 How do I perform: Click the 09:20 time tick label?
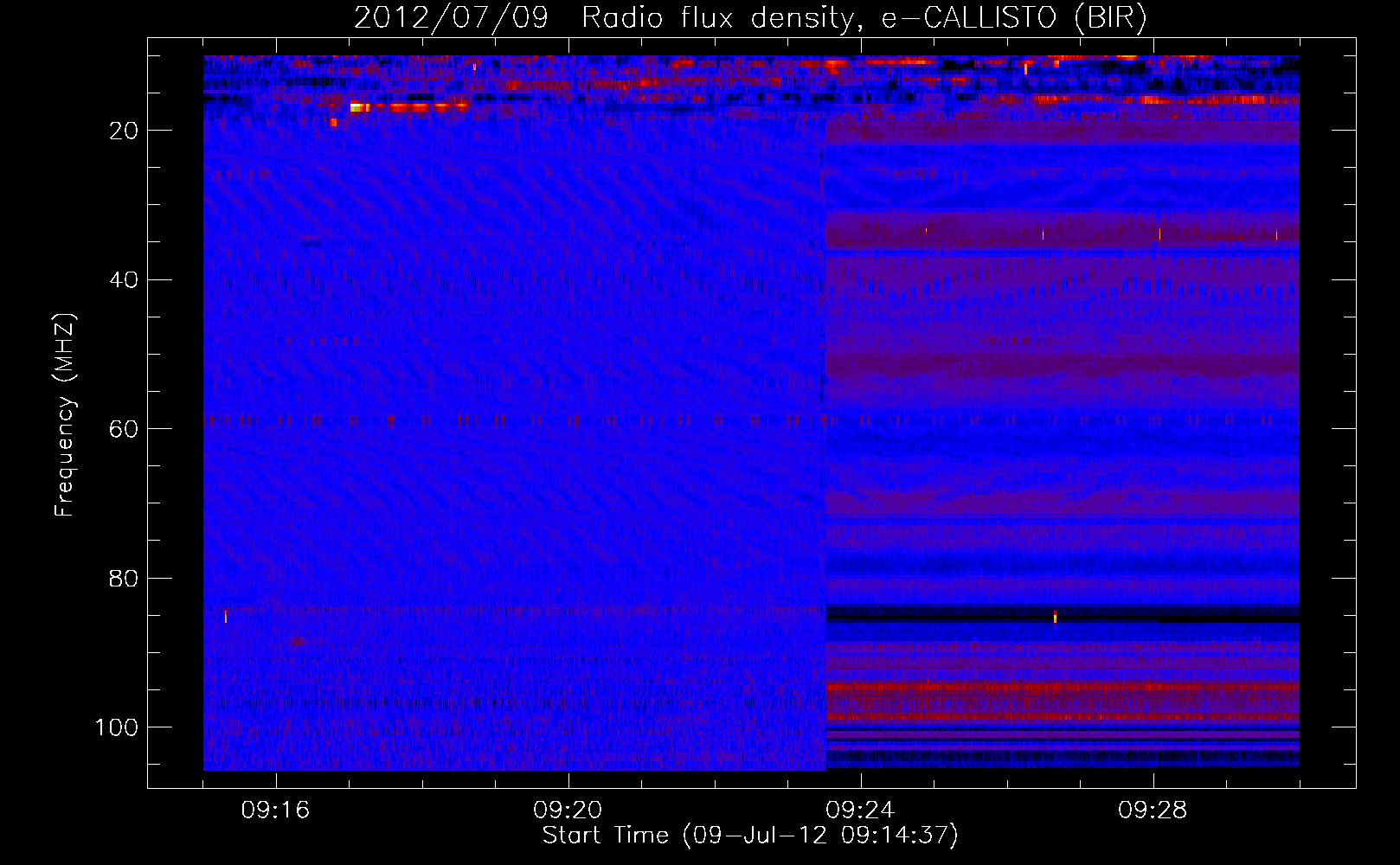[x=568, y=811]
